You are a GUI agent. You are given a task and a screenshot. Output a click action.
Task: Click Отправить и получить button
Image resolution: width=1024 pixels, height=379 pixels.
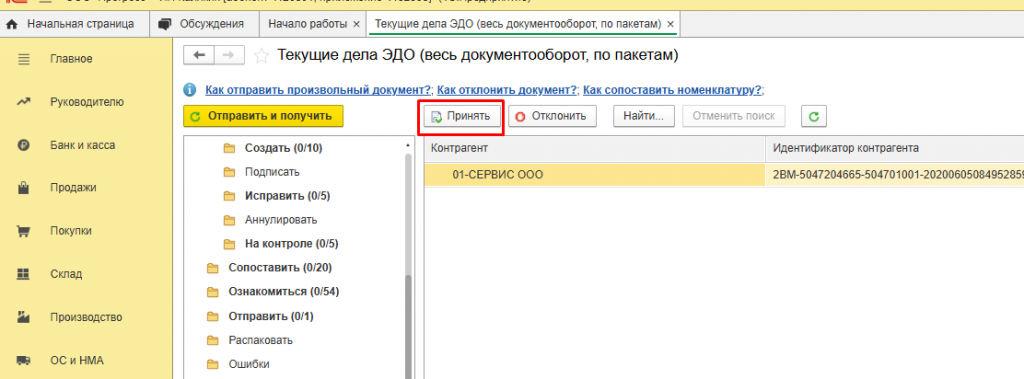pyautogui.click(x=263, y=116)
